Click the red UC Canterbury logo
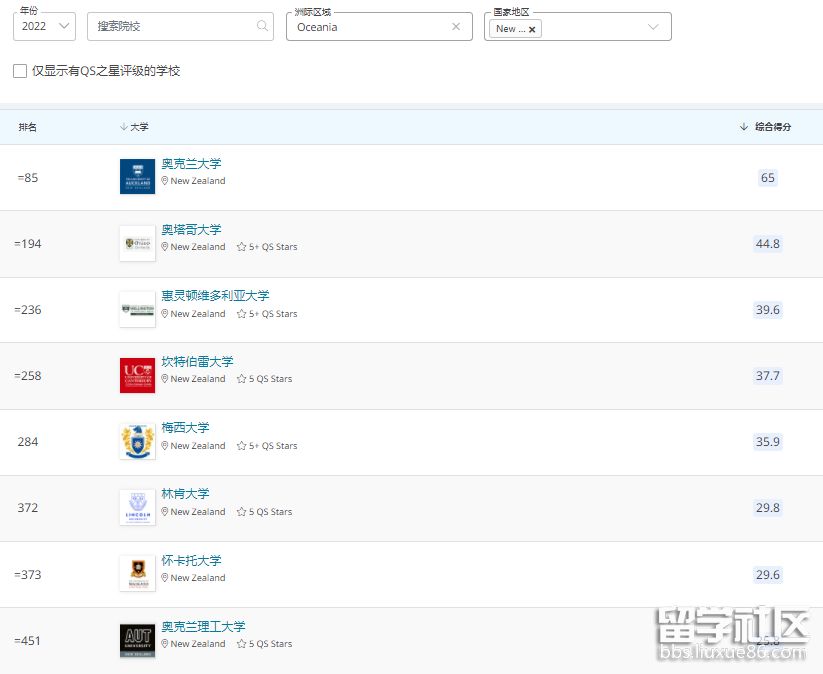Screen dimensions: 823x674 coord(137,375)
